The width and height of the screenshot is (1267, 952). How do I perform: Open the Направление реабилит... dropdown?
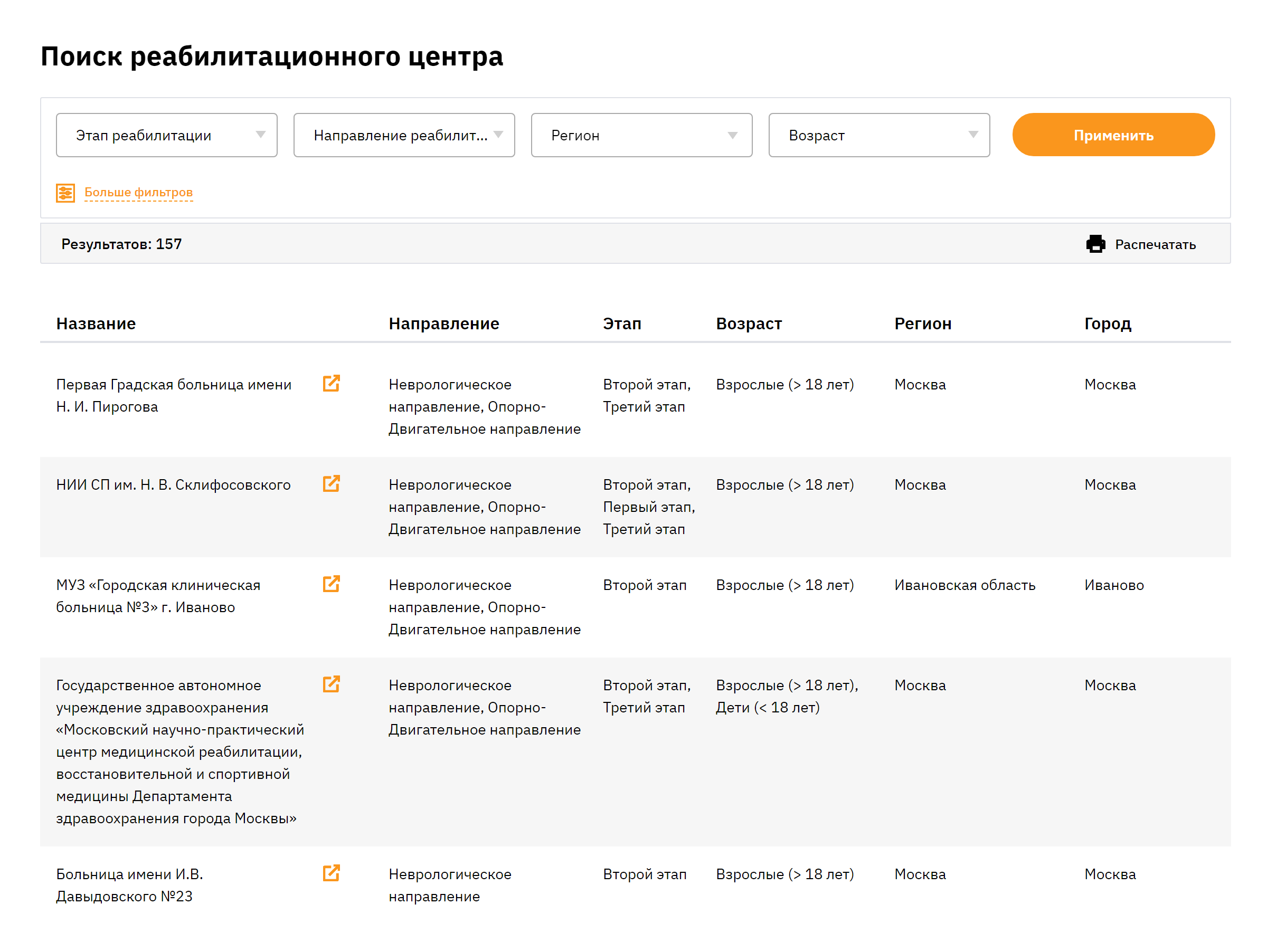pyautogui.click(x=405, y=135)
